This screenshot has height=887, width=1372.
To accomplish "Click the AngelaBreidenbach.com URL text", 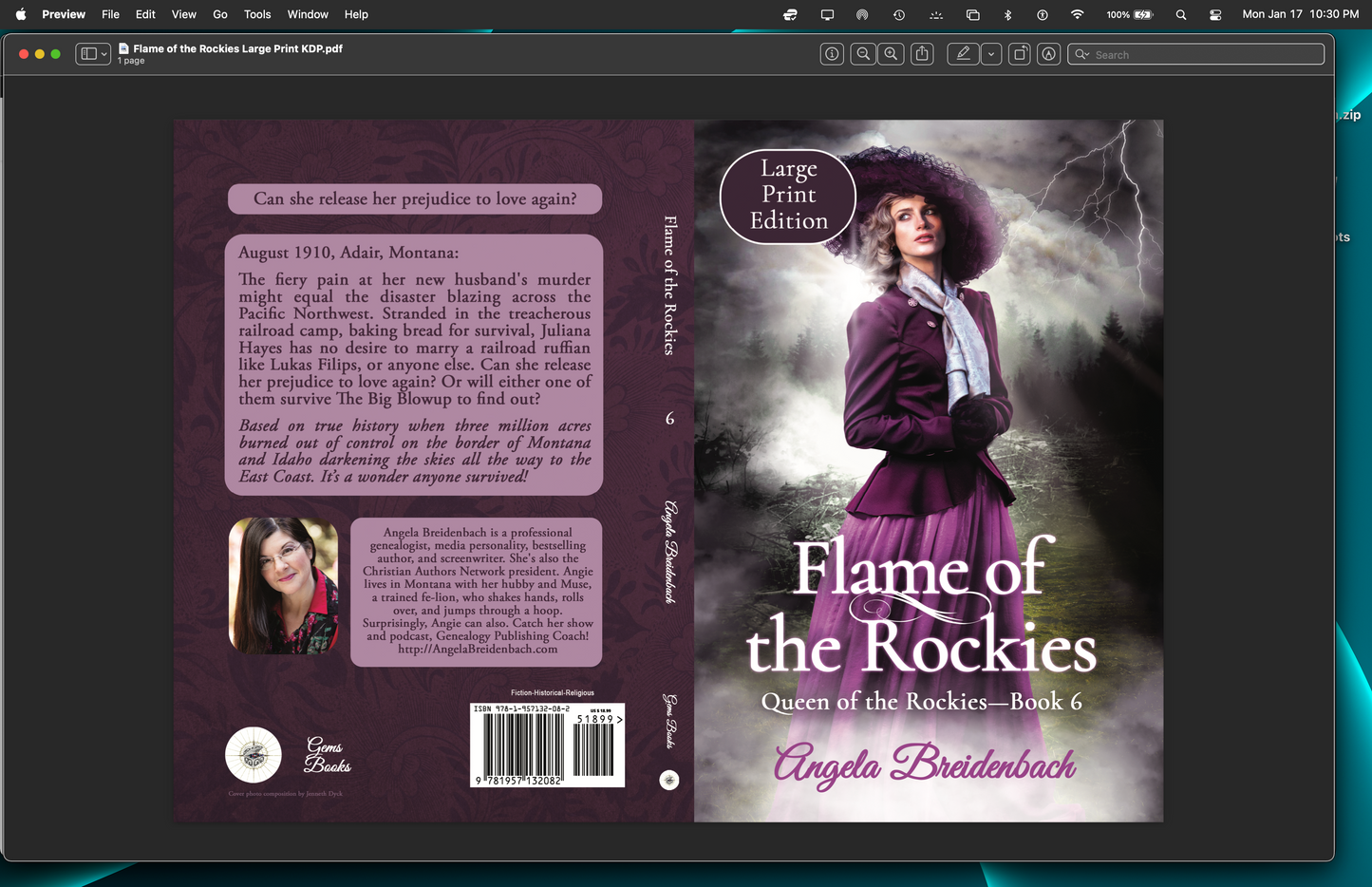I will point(478,650).
